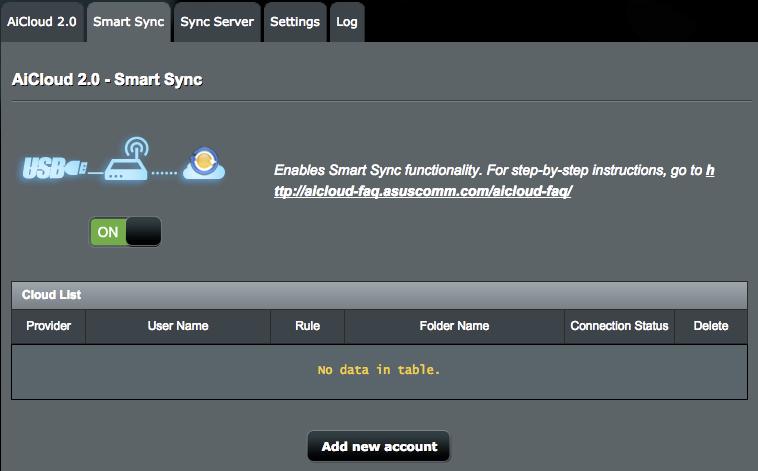
Task: Click the Delete column header
Action: coord(711,326)
